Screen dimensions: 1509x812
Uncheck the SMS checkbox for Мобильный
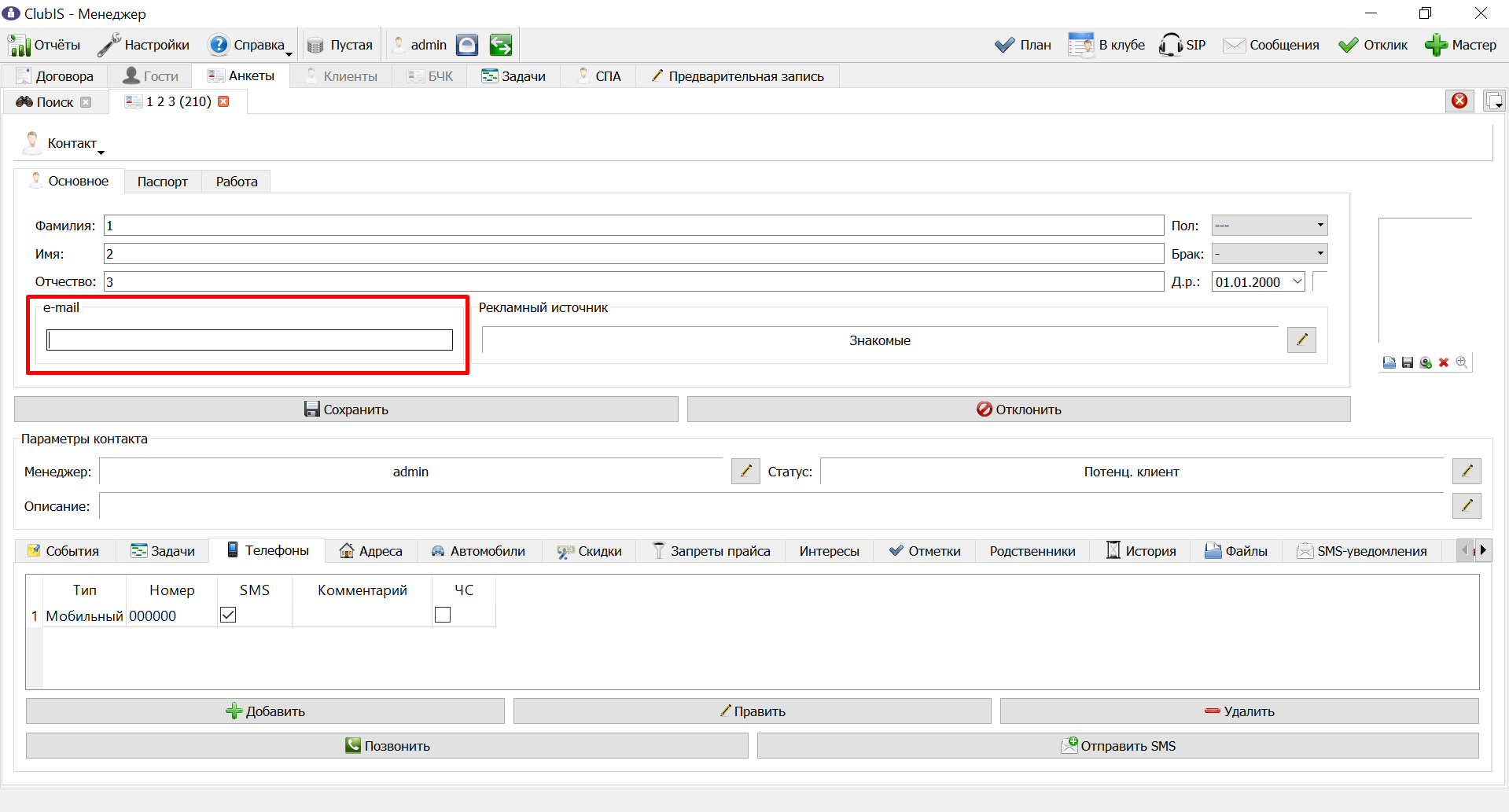[228, 615]
